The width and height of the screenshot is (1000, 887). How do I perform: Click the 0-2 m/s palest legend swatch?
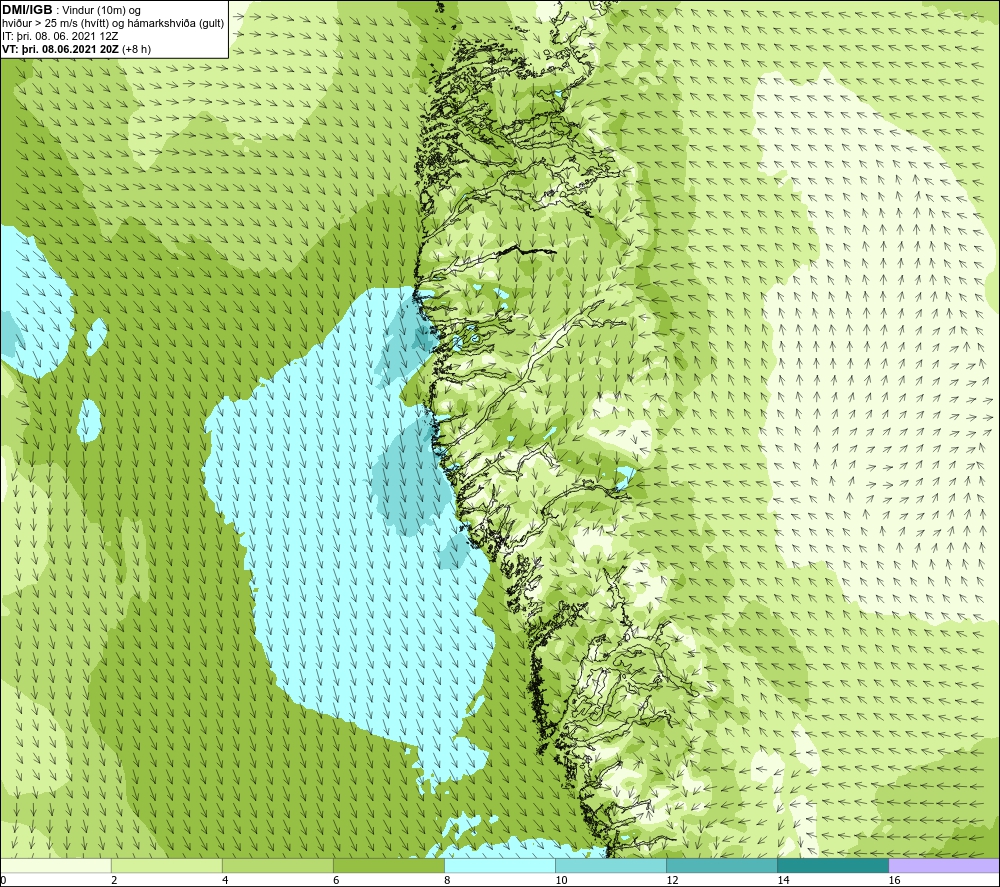click(x=56, y=865)
